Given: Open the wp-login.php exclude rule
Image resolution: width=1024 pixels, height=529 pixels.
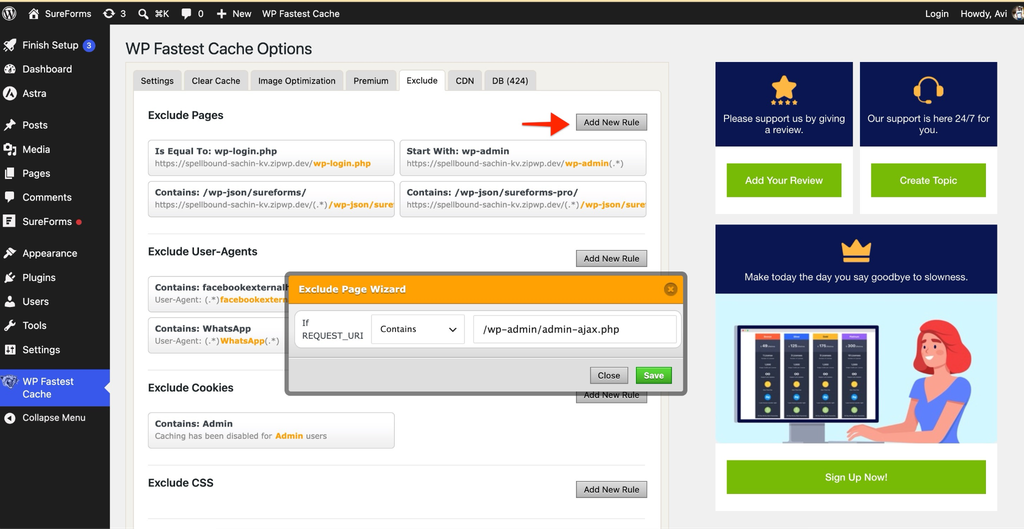Looking at the screenshot, I should [x=271, y=157].
